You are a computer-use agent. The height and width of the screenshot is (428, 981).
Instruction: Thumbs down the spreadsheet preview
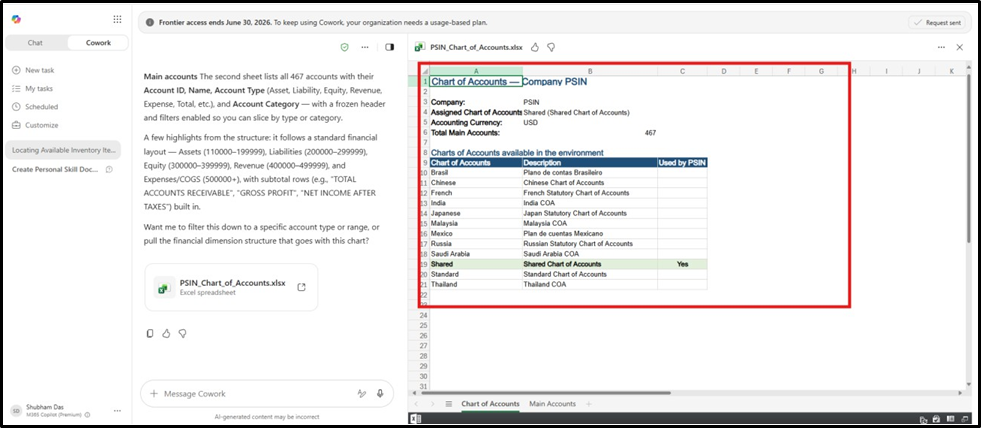click(x=551, y=47)
